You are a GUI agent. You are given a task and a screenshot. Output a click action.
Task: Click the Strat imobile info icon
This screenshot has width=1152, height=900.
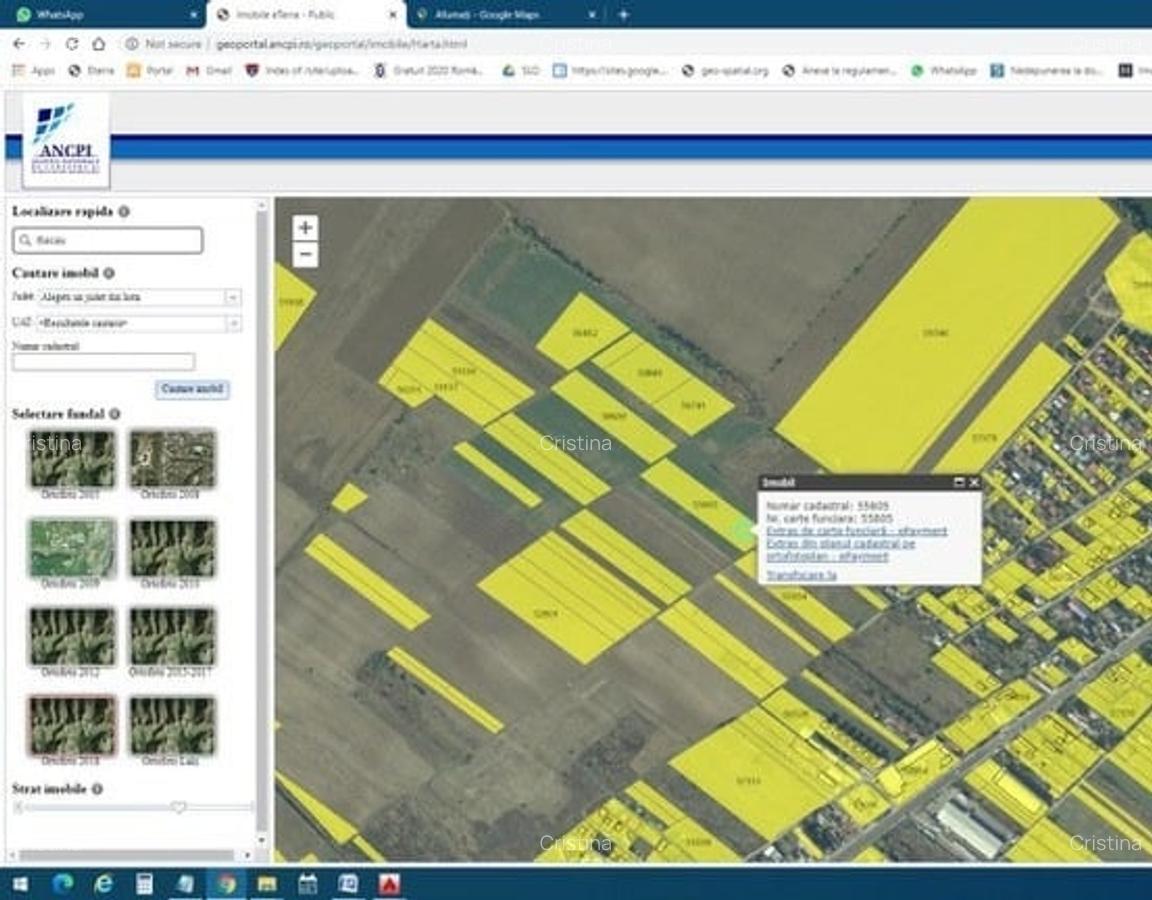pyautogui.click(x=96, y=789)
